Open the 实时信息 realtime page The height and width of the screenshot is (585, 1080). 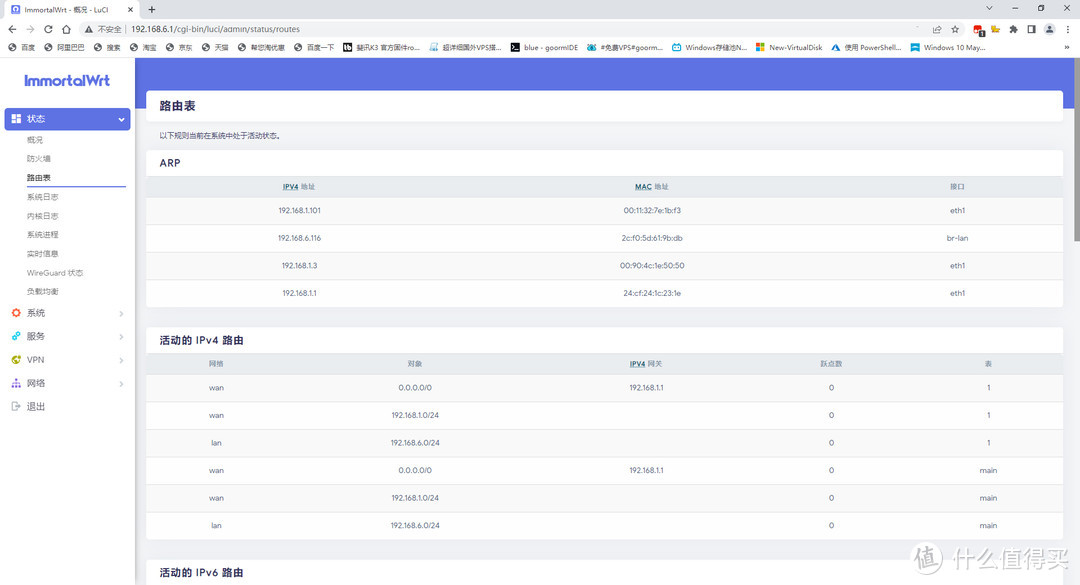[43, 254]
